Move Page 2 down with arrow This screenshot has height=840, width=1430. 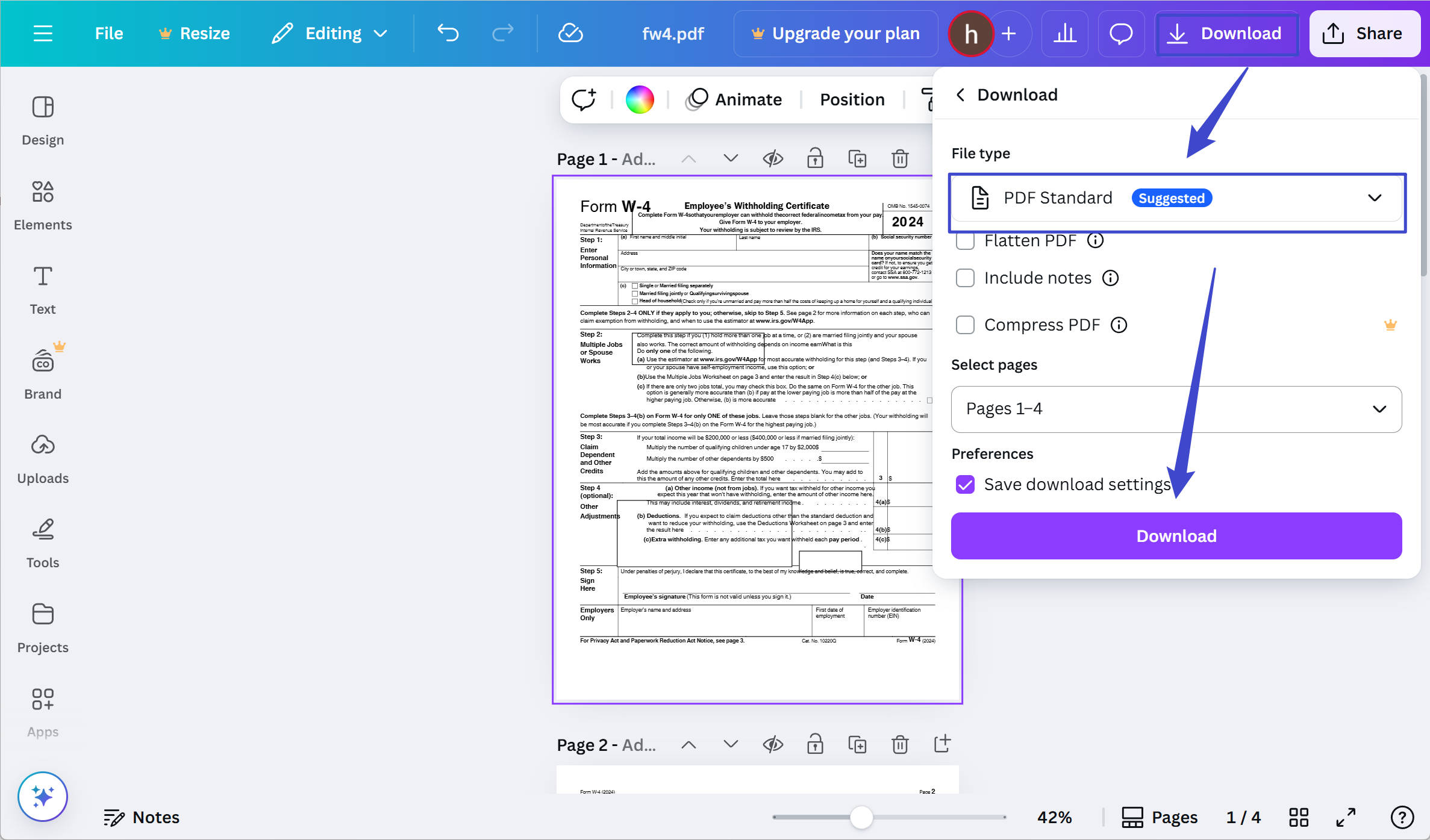[x=731, y=745]
